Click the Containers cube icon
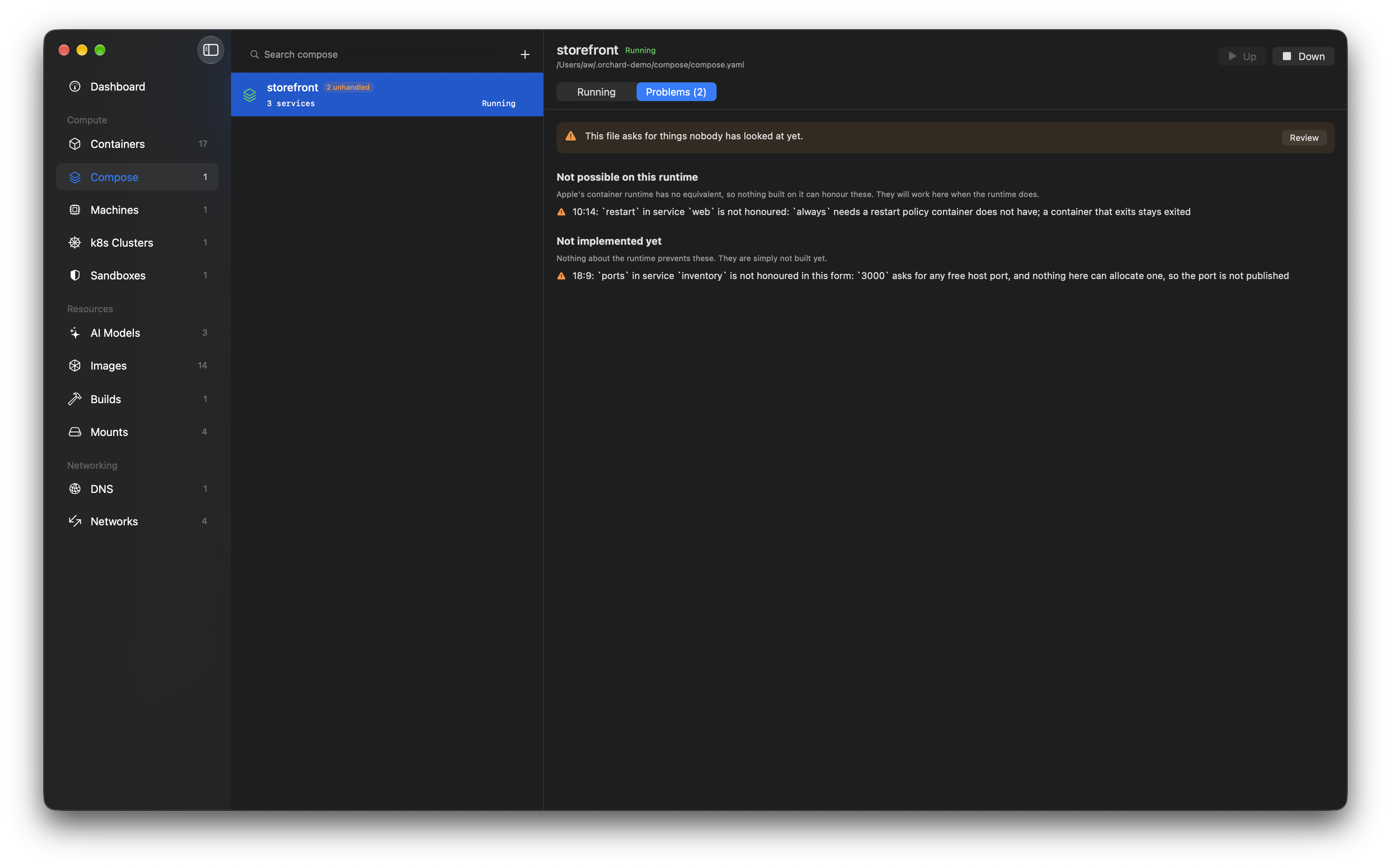Image resolution: width=1391 pixels, height=868 pixels. click(75, 144)
